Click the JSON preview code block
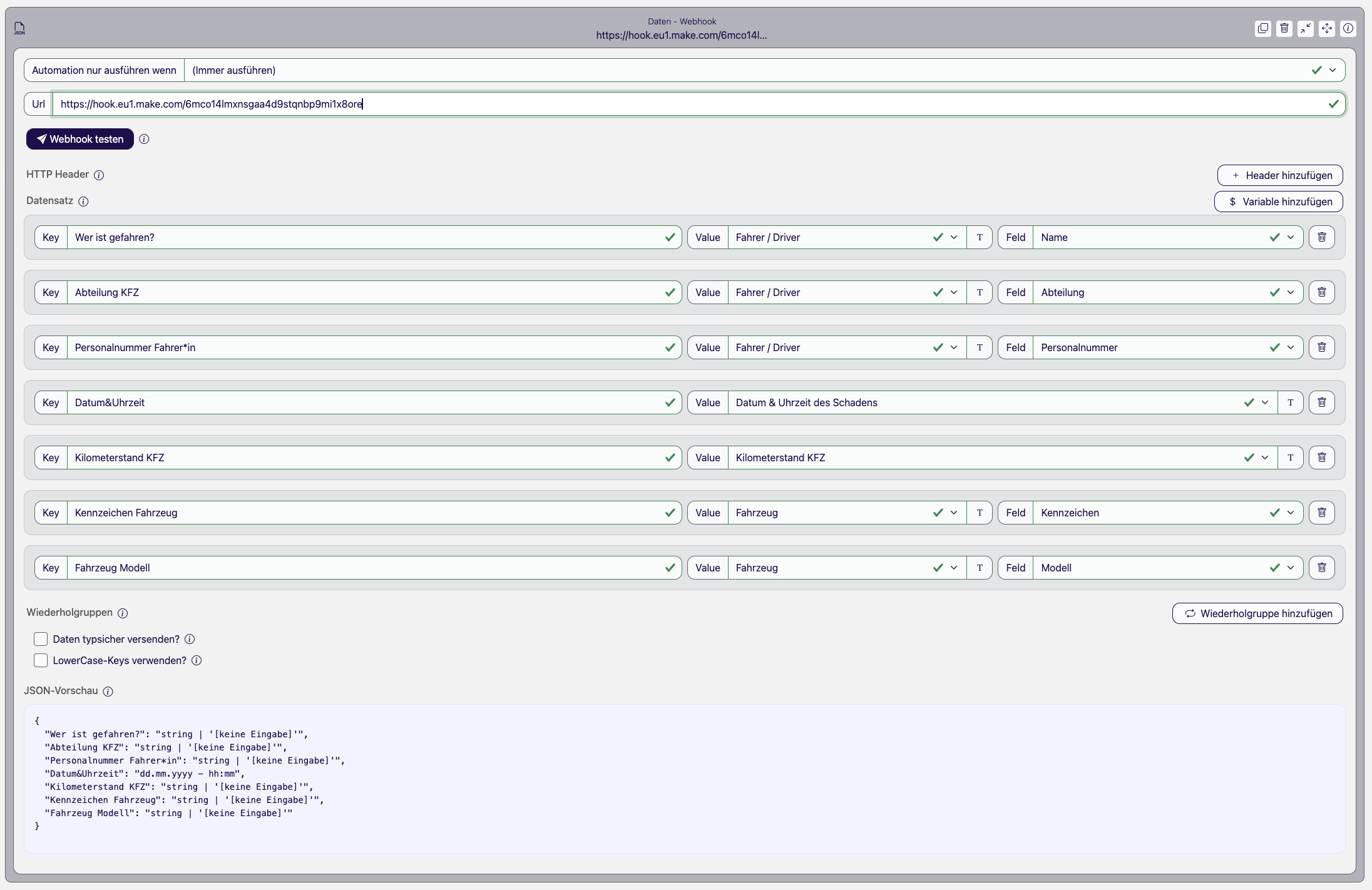Image resolution: width=1372 pixels, height=890 pixels. coord(684,778)
